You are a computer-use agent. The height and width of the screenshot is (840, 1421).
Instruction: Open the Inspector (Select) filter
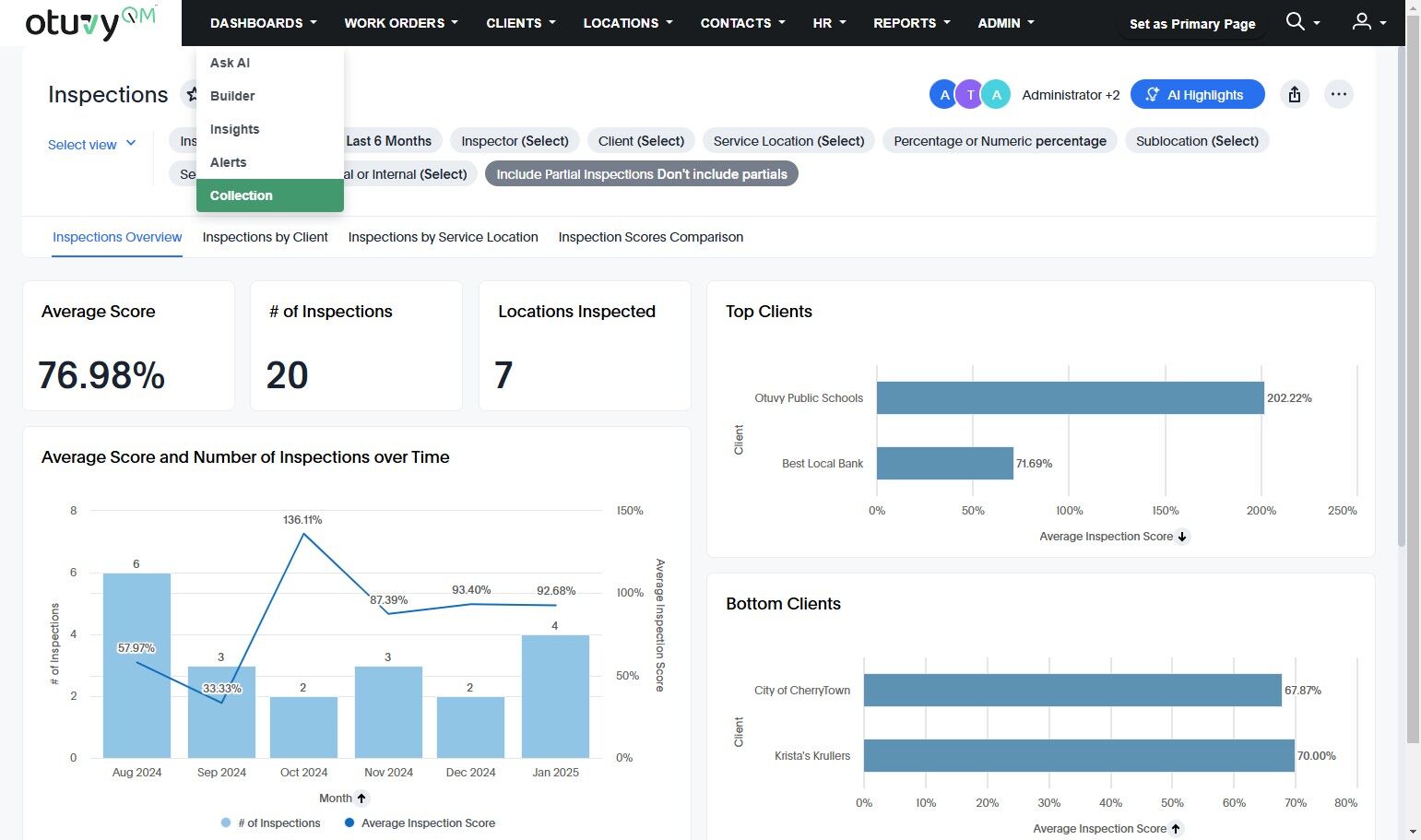[x=515, y=141]
